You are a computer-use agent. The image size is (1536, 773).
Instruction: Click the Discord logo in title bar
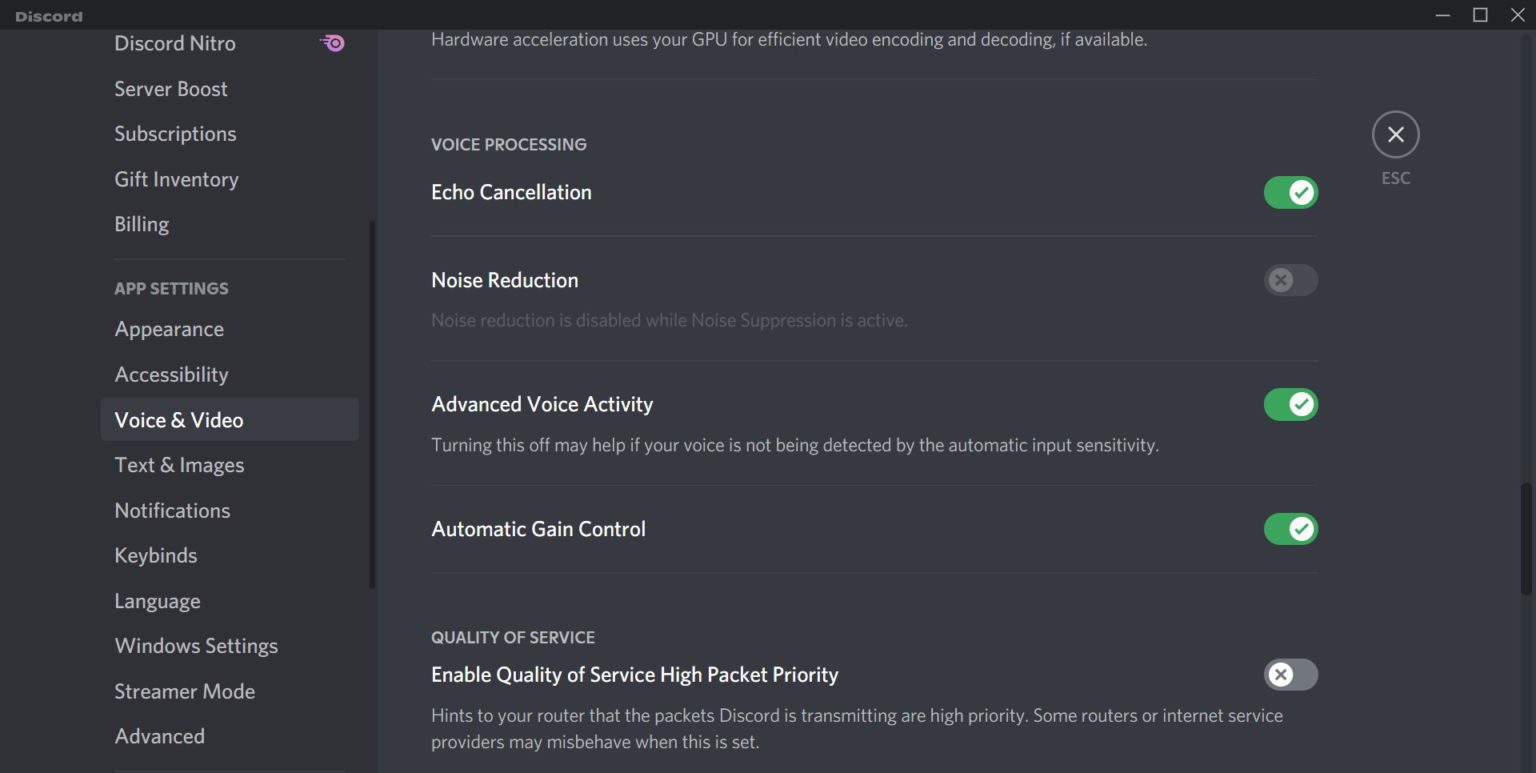pos(48,15)
